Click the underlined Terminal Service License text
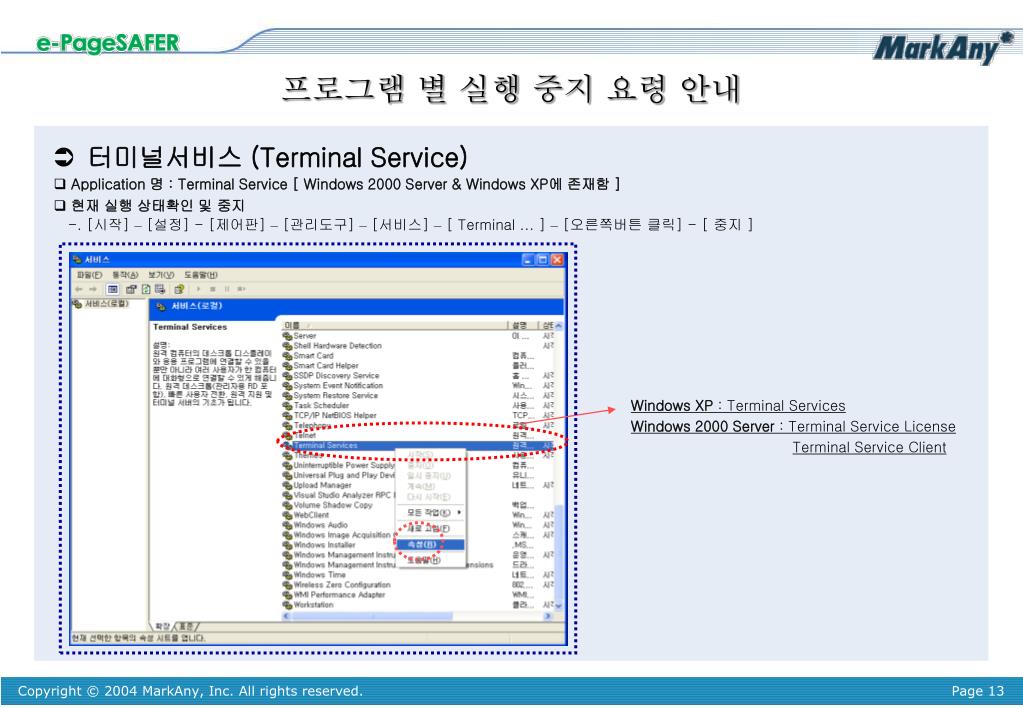1023x708 pixels. [872, 427]
